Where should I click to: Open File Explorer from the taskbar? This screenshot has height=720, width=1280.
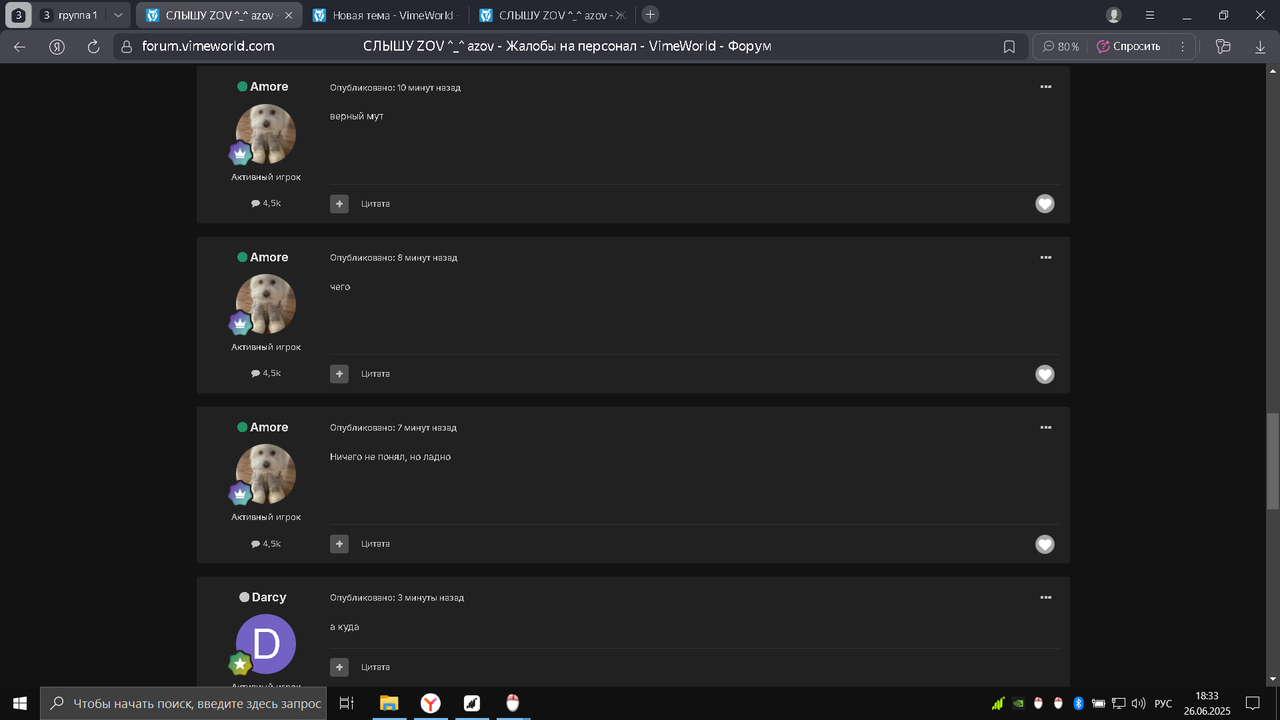pyautogui.click(x=388, y=703)
